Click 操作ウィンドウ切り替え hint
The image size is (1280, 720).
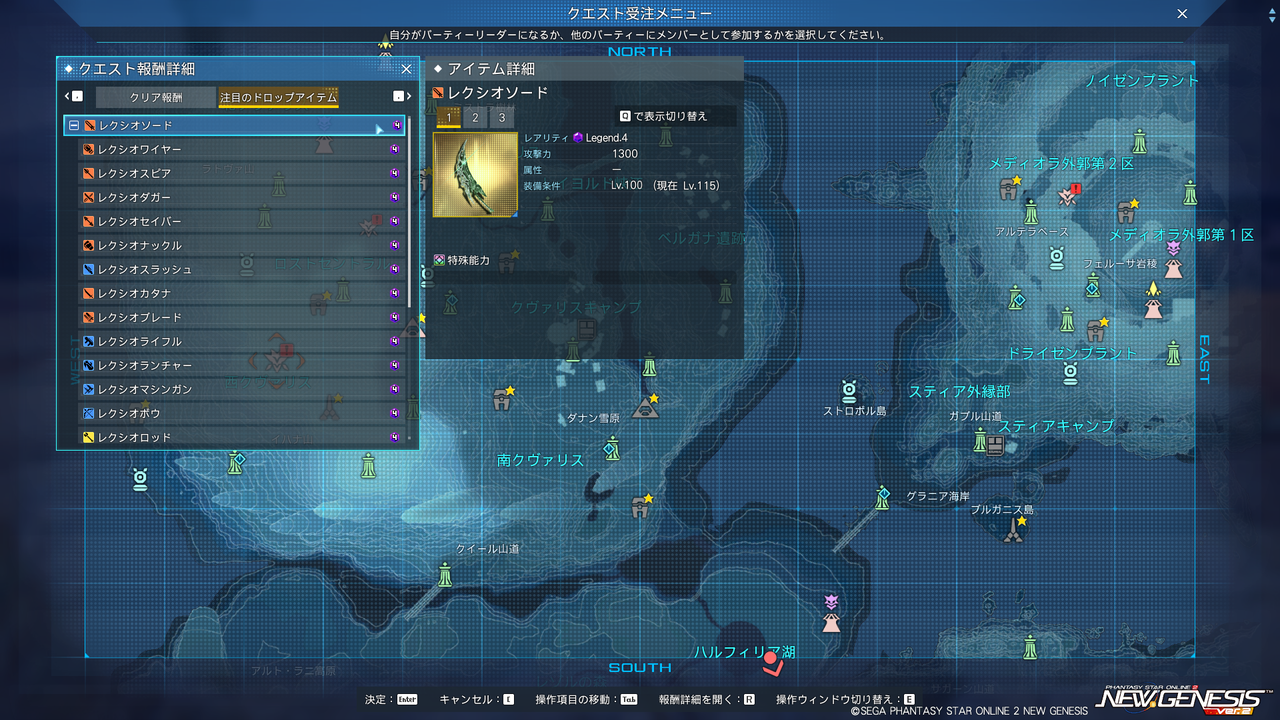point(846,700)
